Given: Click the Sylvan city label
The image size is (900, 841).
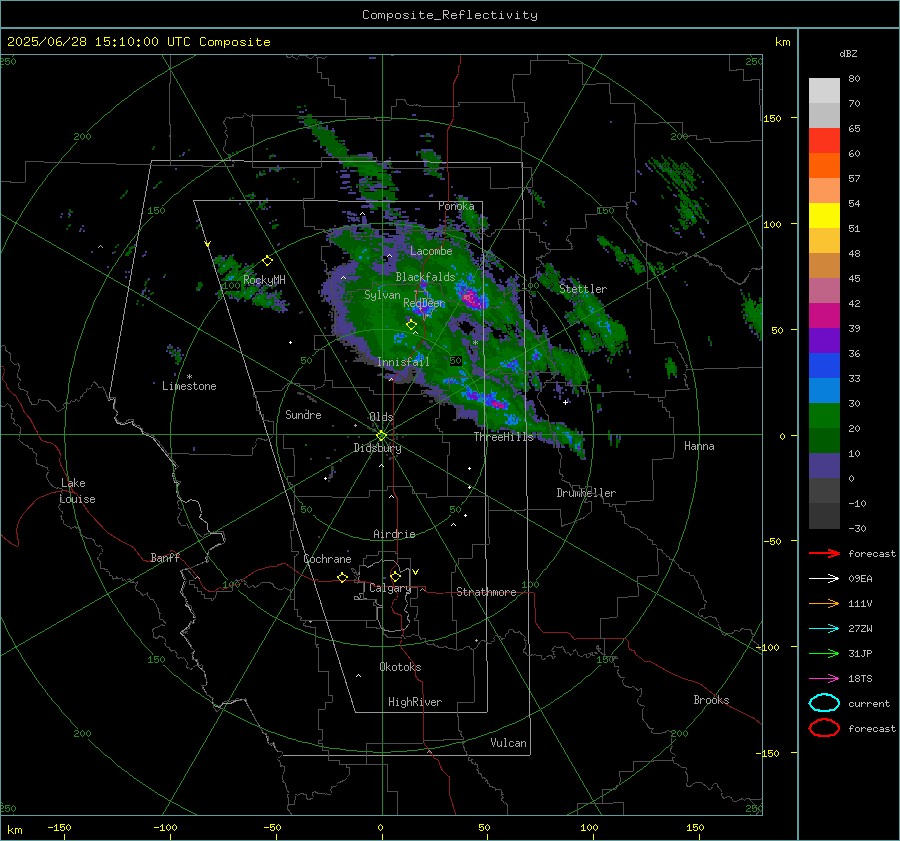Looking at the screenshot, I should [x=382, y=295].
